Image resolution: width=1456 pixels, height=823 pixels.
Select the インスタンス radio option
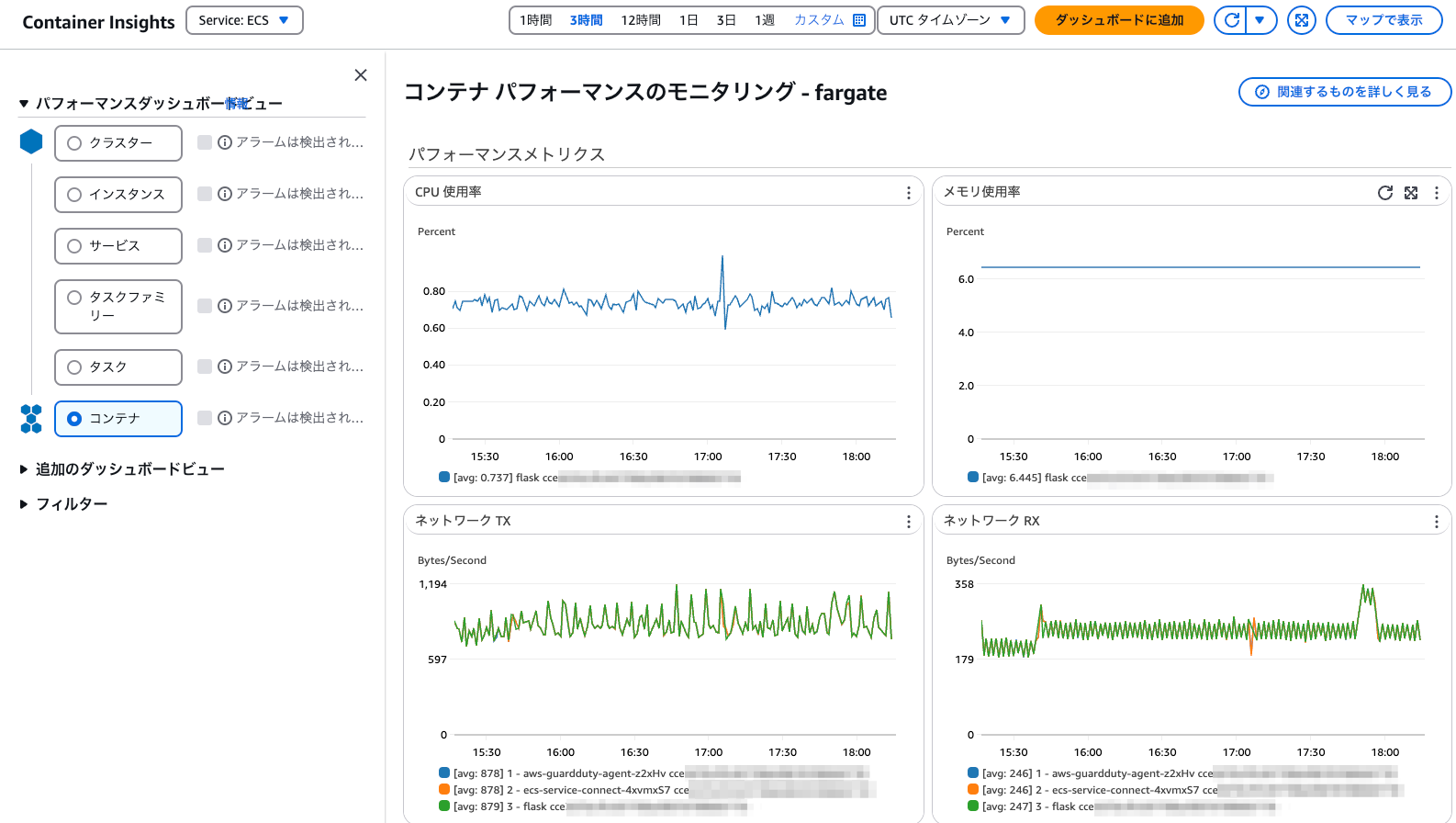[74, 195]
